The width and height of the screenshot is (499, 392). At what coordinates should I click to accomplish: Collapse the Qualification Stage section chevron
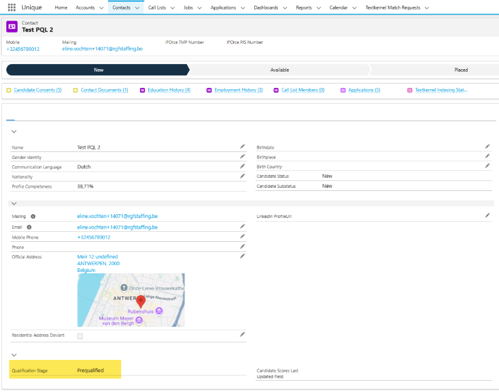click(x=14, y=355)
